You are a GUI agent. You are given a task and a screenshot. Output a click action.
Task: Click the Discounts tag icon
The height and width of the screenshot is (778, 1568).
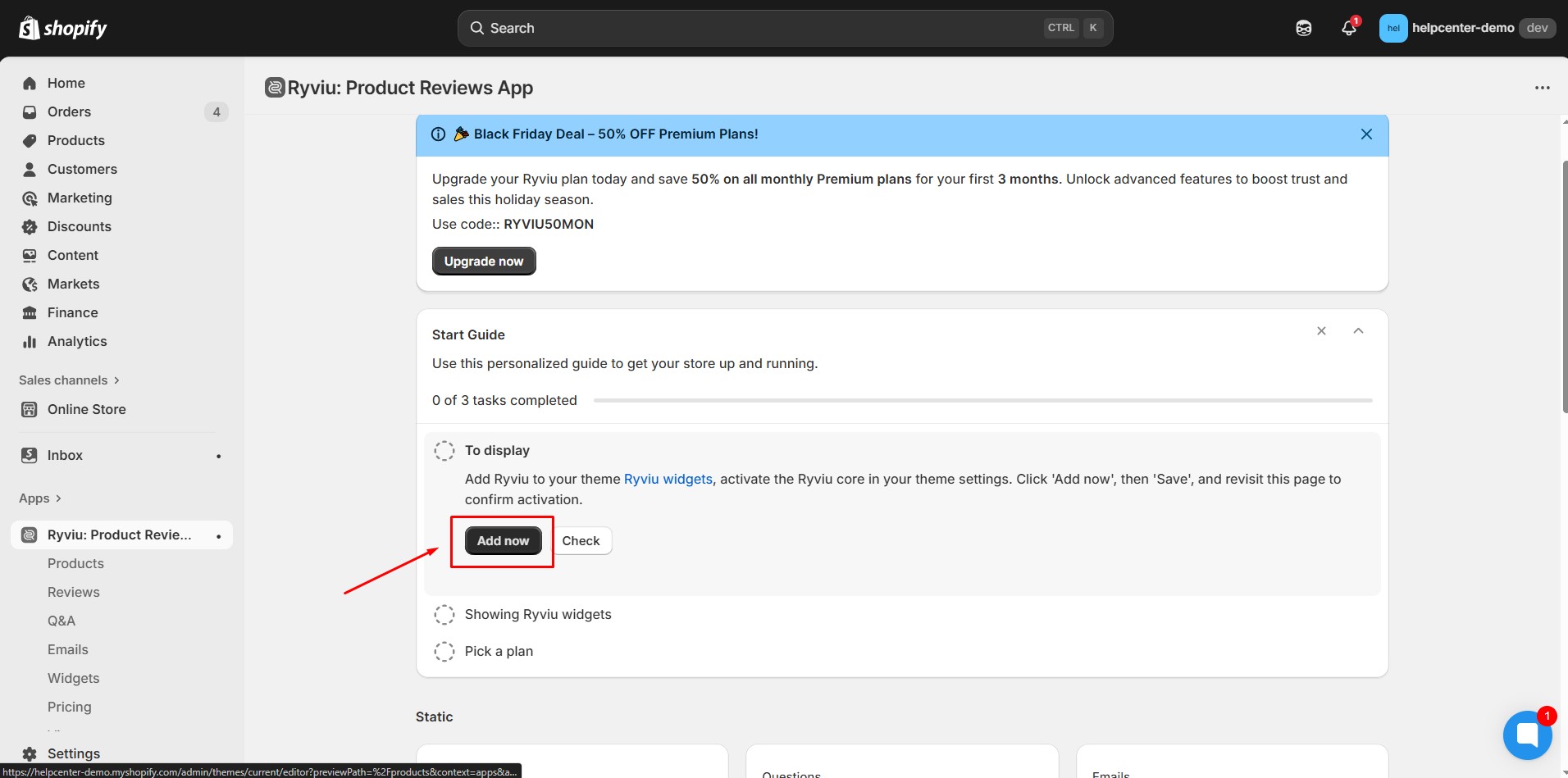click(30, 226)
